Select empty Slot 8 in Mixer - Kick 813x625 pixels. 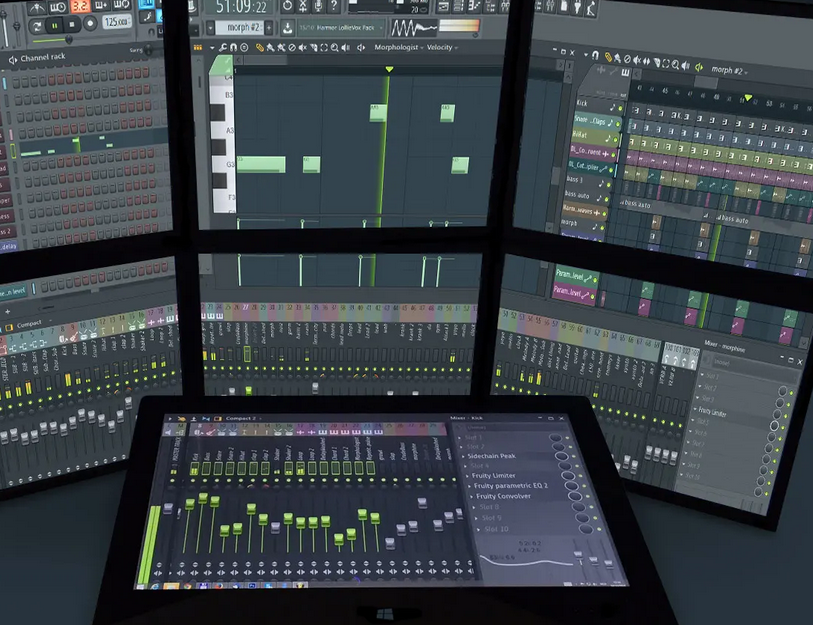[489, 507]
